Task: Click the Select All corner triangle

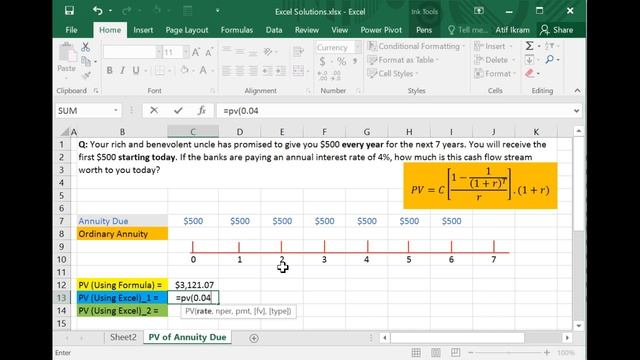Action: click(64, 132)
